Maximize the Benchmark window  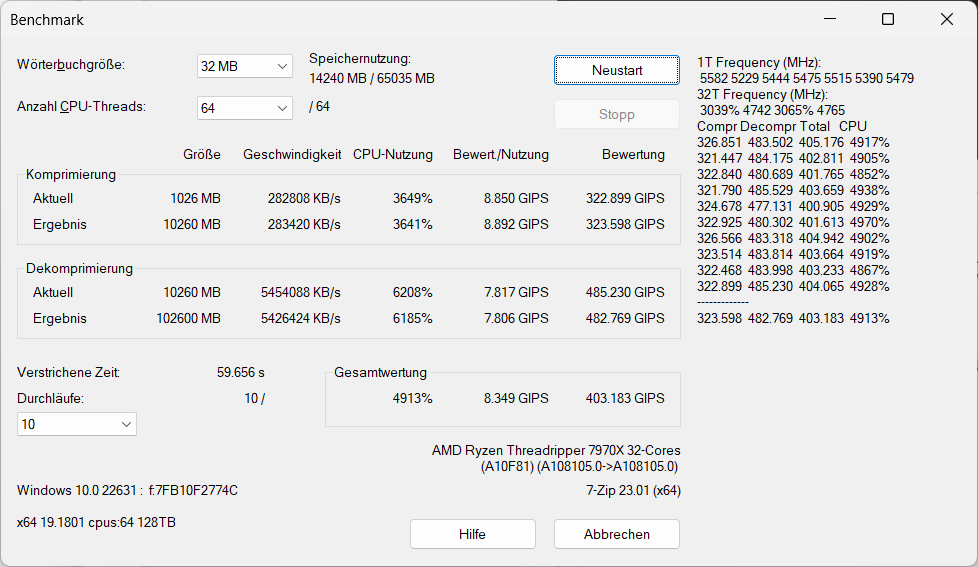click(888, 19)
